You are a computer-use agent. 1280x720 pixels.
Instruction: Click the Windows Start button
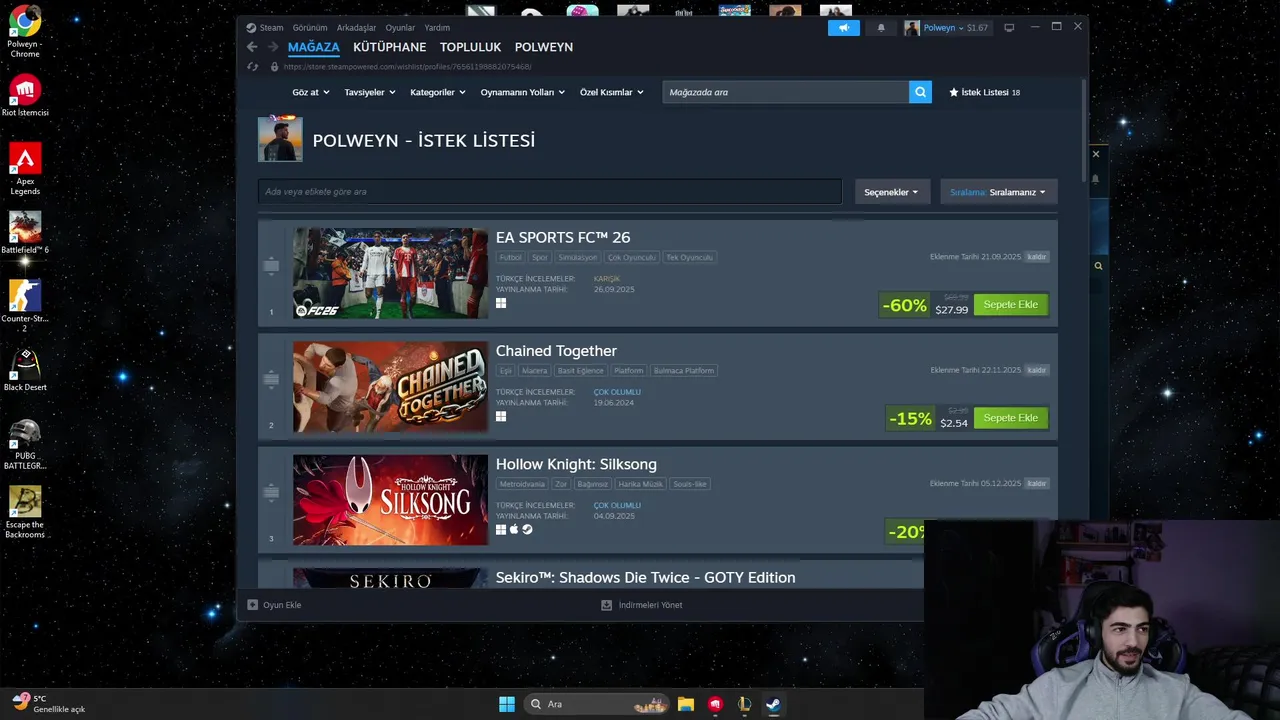click(507, 704)
